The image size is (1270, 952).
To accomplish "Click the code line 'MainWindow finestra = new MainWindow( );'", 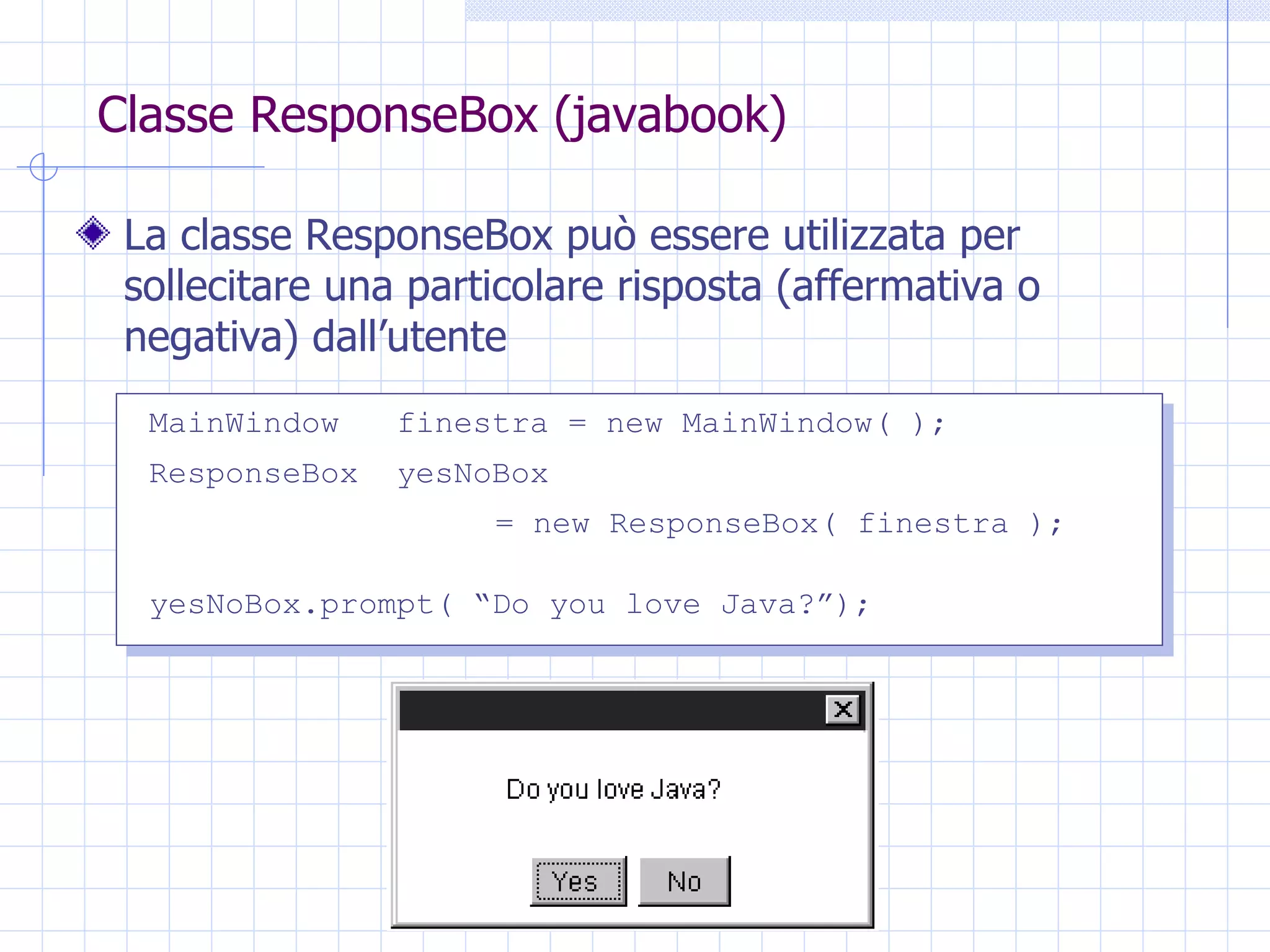I will click(x=546, y=424).
